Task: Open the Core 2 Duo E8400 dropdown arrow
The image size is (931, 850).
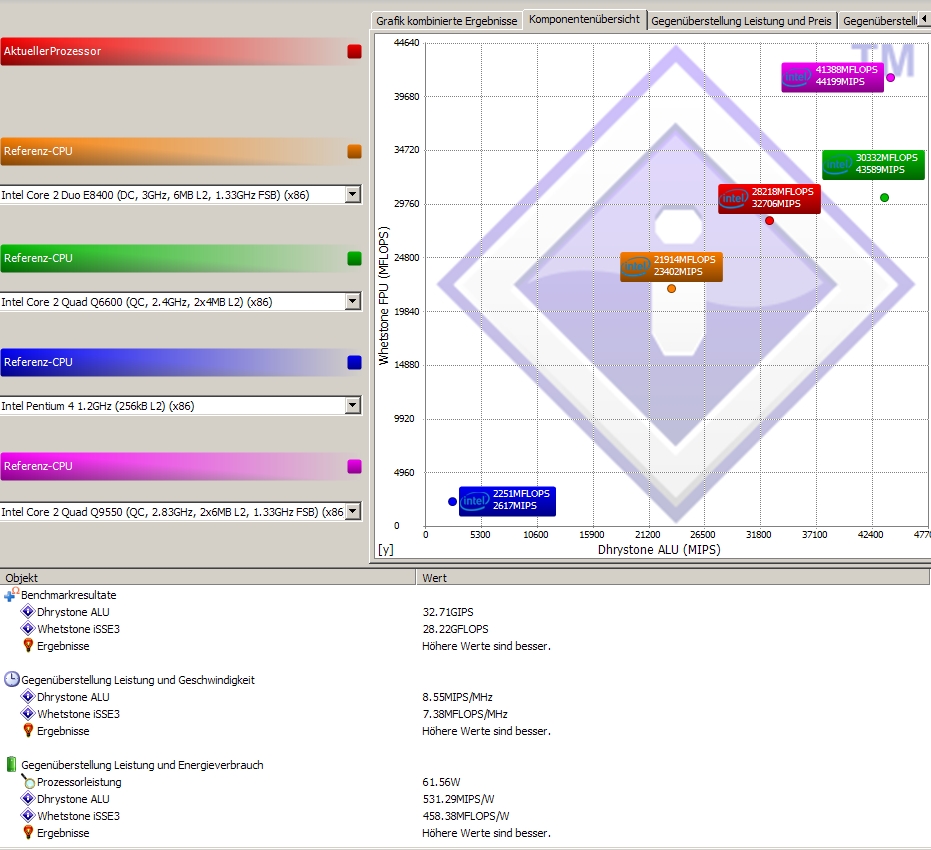Action: [353, 194]
